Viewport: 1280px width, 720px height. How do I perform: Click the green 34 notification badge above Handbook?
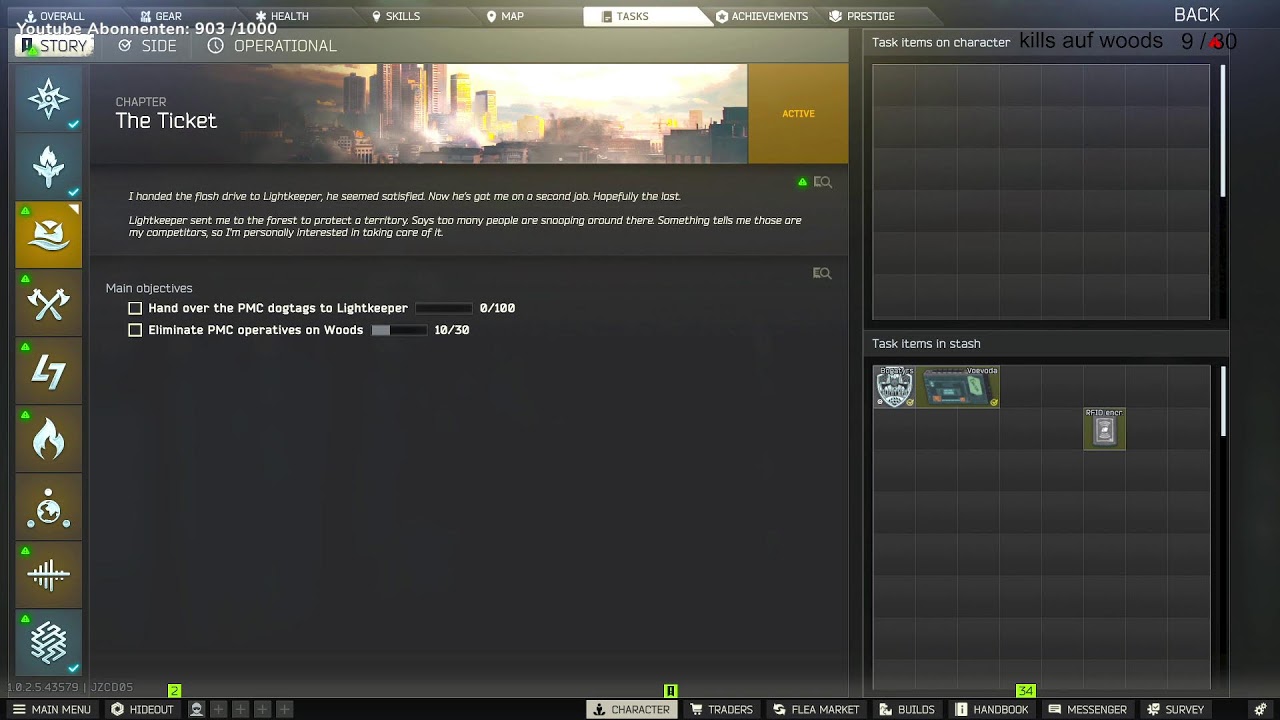tap(1025, 691)
